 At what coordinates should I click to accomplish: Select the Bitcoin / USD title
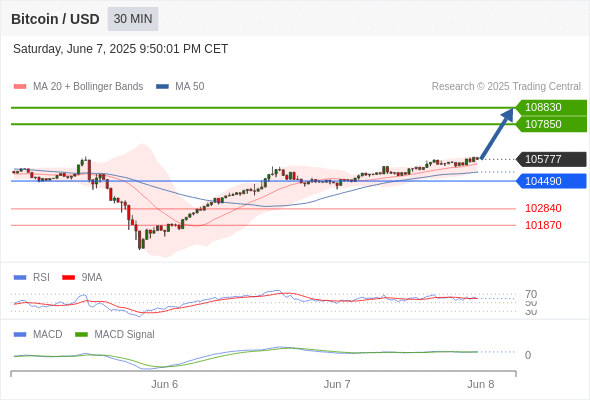coord(55,19)
